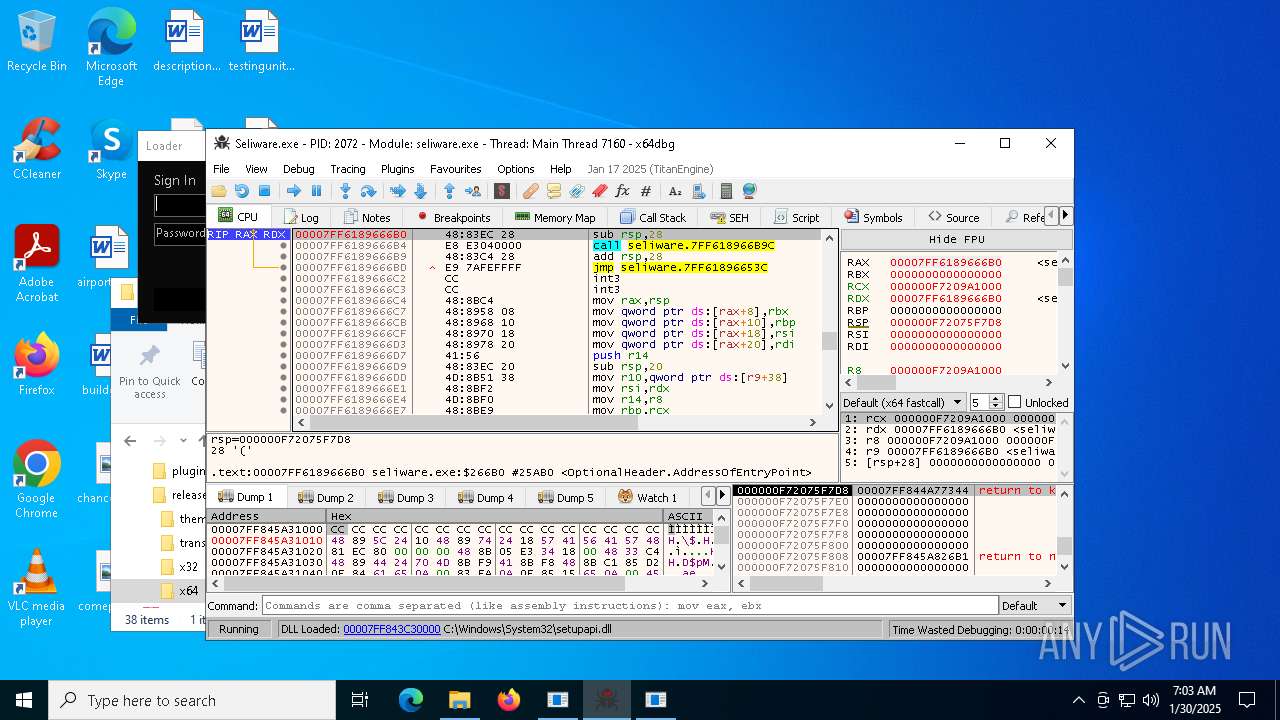Open the Options menu
The height and width of the screenshot is (720, 1280).
point(515,169)
